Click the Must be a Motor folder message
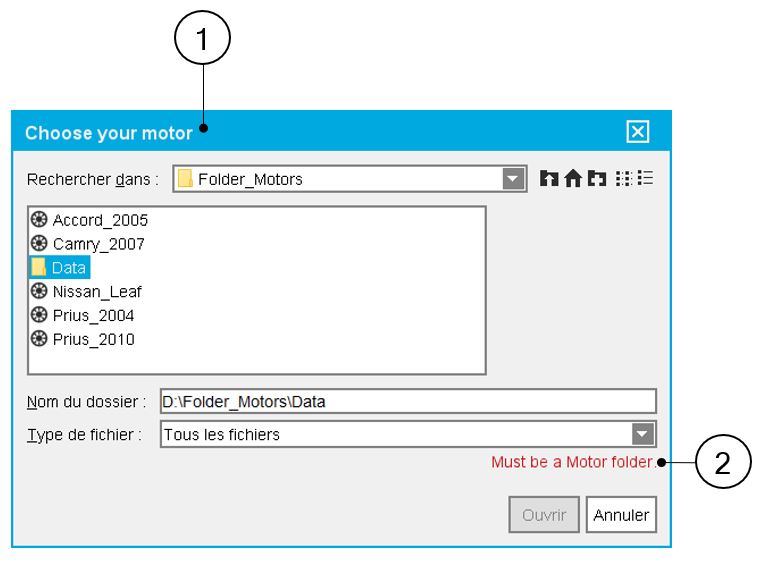The image size is (763, 567). pyautogui.click(x=574, y=462)
